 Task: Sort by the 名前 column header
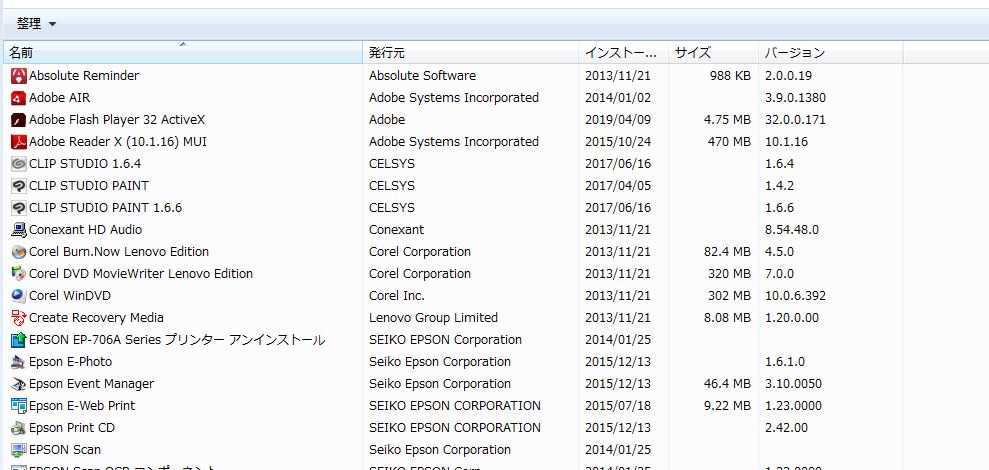coord(183,52)
